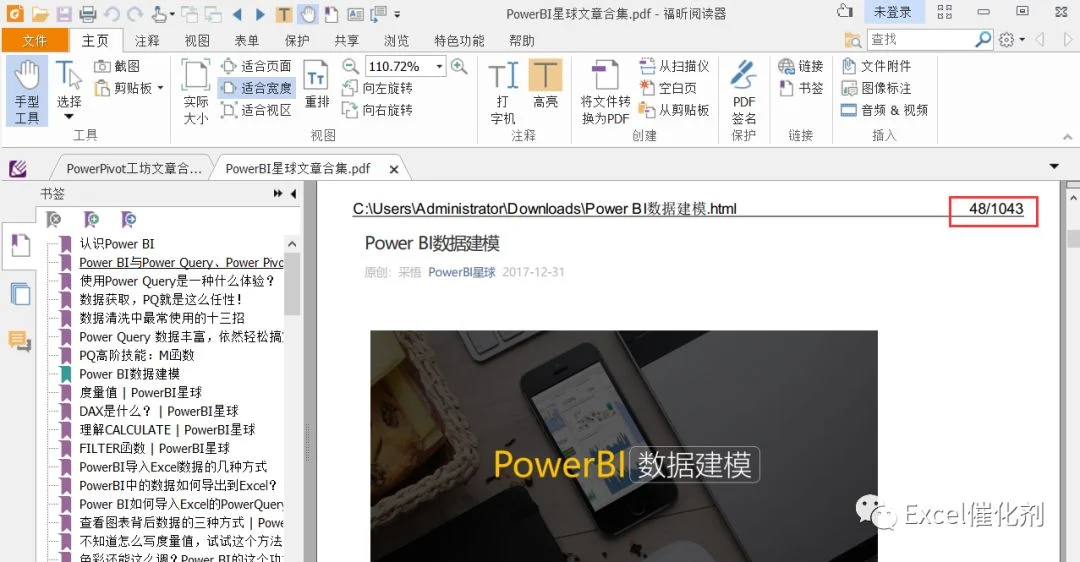Screen dimensions: 1080x562
Task: Toggle the Highlight (高亮) tool
Action: point(545,85)
